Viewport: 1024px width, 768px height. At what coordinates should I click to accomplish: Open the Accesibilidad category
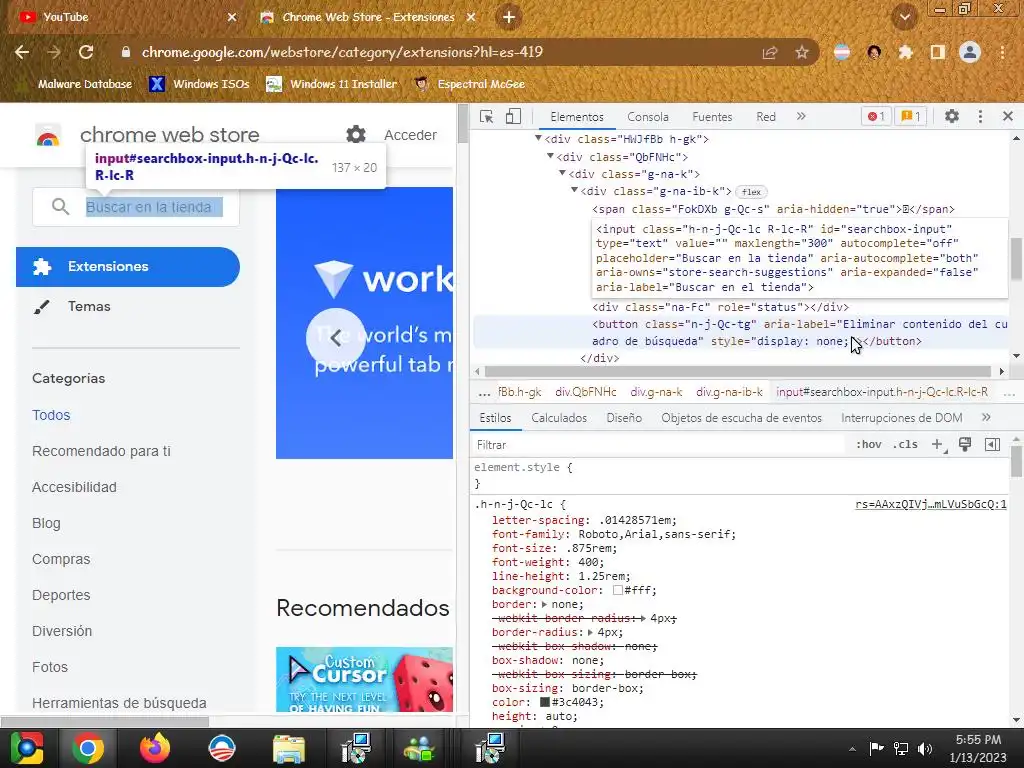pyautogui.click(x=74, y=487)
